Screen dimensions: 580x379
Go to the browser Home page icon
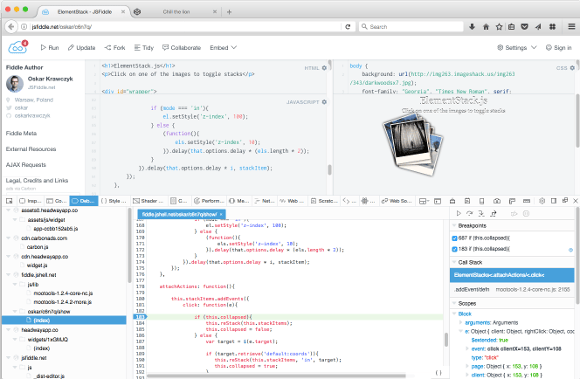486,27
